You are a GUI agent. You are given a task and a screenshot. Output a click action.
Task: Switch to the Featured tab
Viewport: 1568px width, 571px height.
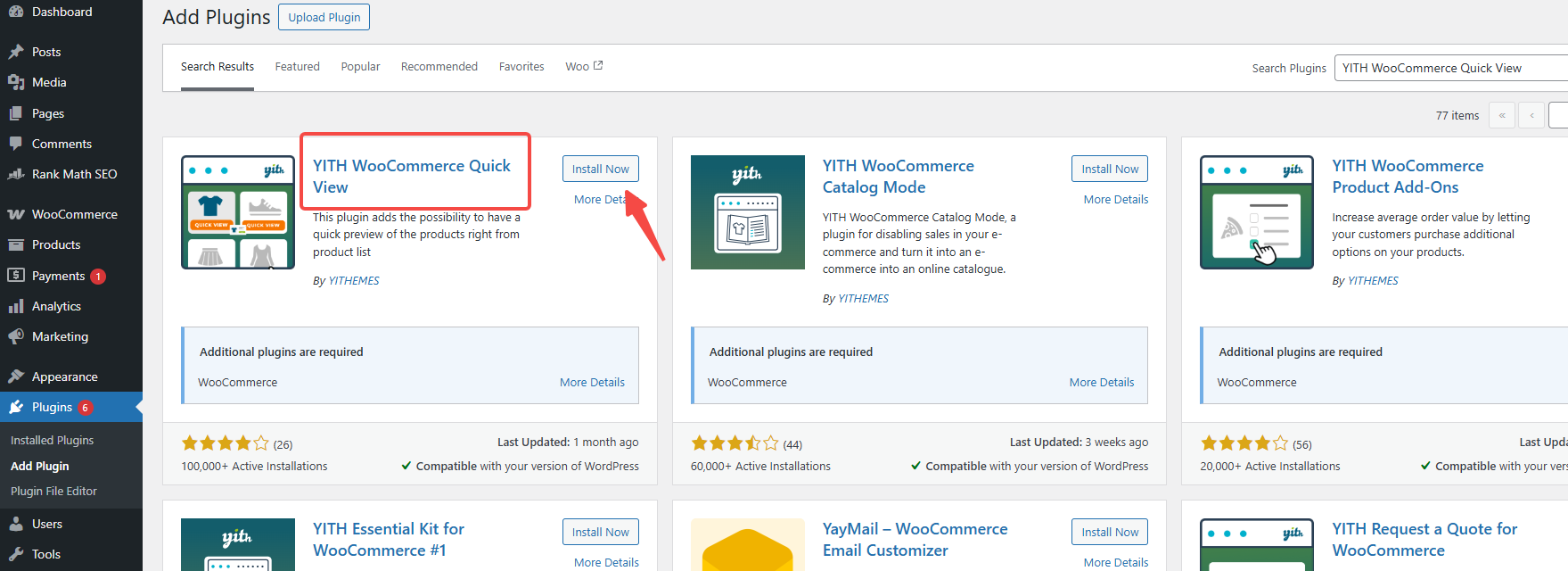pyautogui.click(x=297, y=67)
